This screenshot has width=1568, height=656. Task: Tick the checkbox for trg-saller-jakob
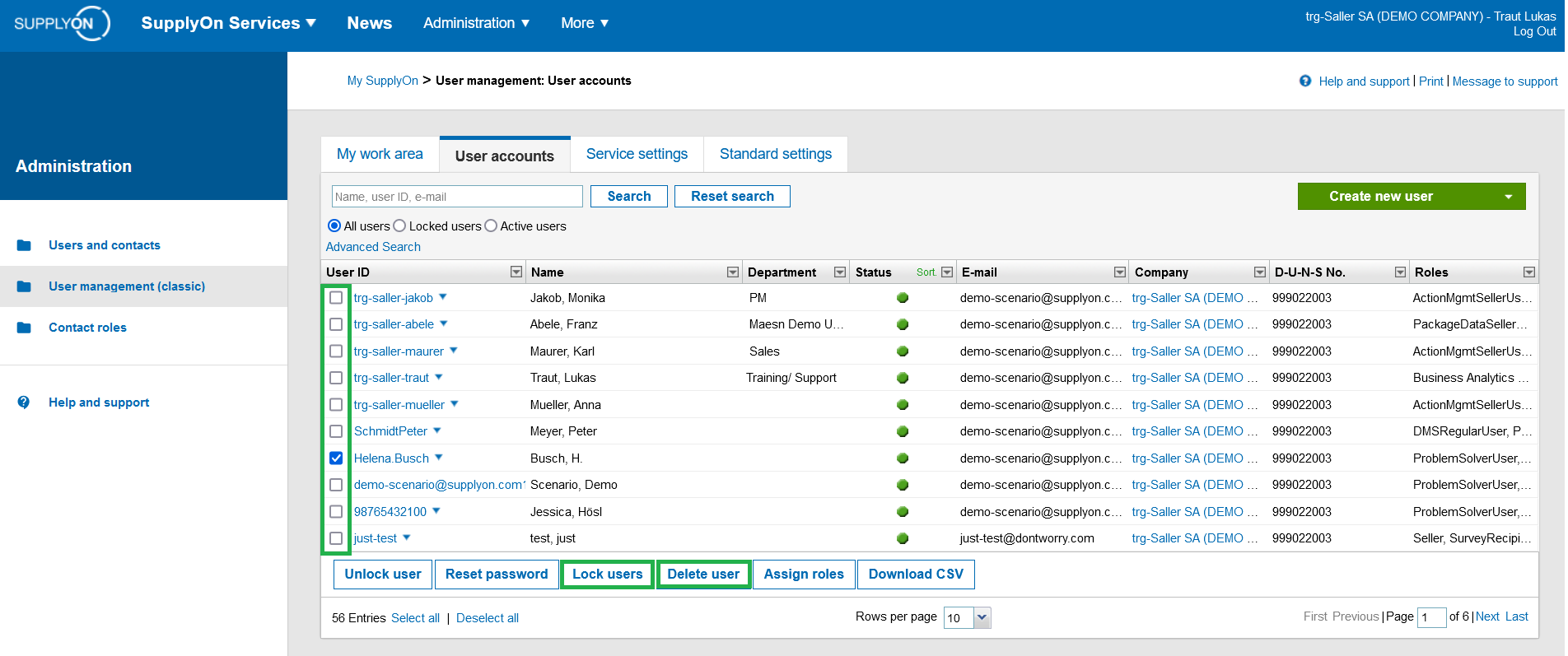click(336, 298)
